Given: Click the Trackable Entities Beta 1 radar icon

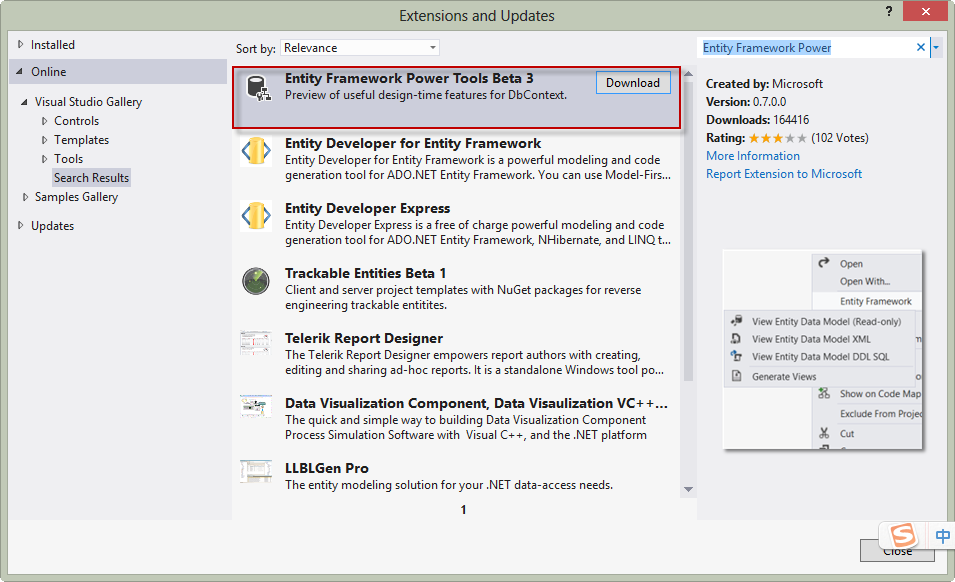Looking at the screenshot, I should point(256,281).
